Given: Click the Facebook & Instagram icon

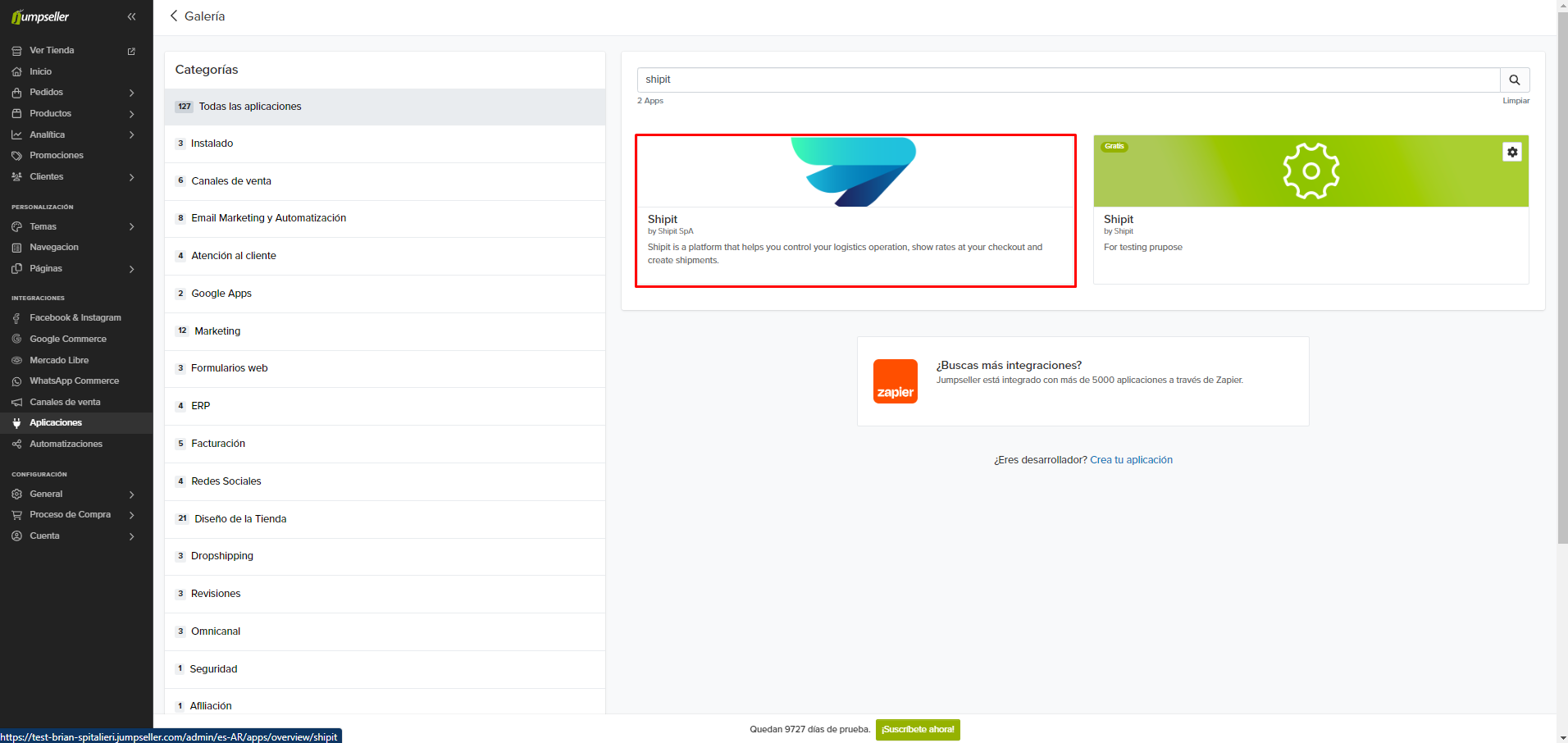Looking at the screenshot, I should pyautogui.click(x=16, y=318).
